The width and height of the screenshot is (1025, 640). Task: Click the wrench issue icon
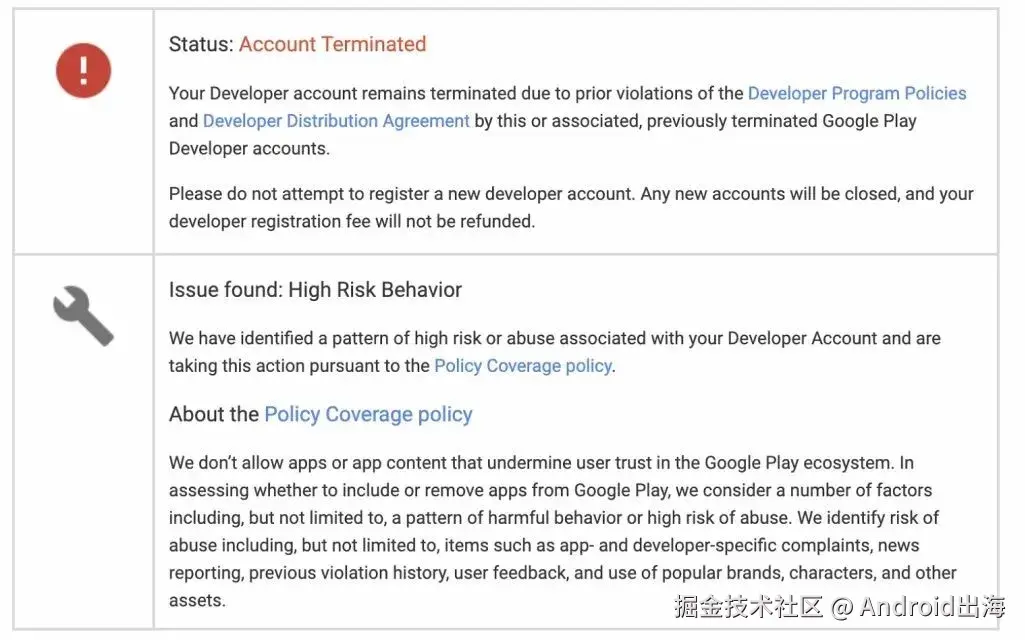[83, 315]
